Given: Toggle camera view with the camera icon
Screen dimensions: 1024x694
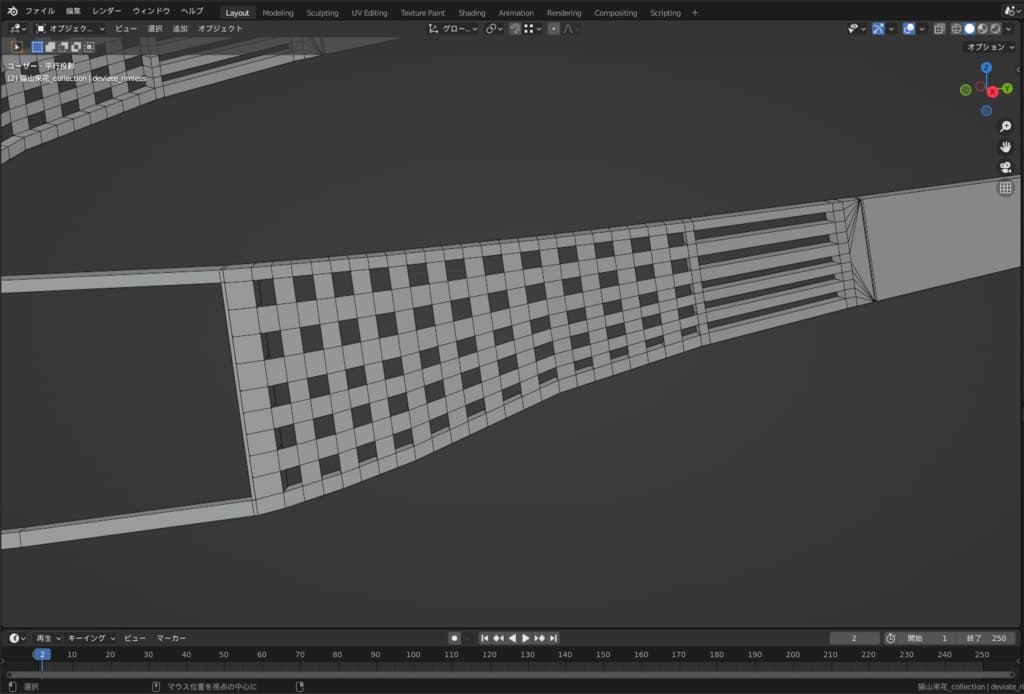Looking at the screenshot, I should point(1005,167).
